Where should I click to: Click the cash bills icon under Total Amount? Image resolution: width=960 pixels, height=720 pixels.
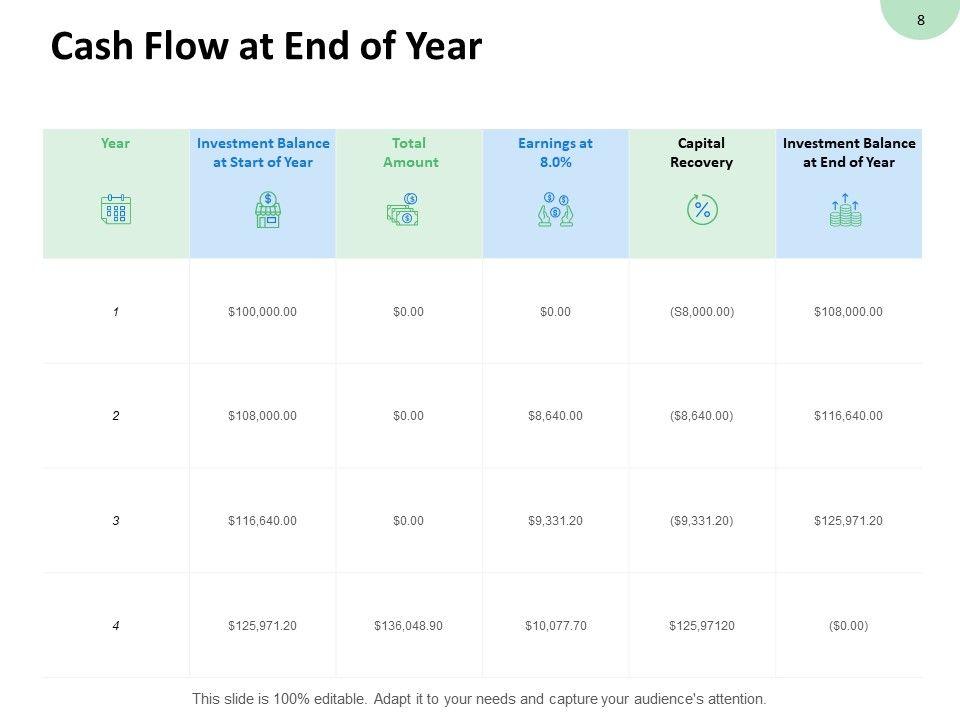403,210
